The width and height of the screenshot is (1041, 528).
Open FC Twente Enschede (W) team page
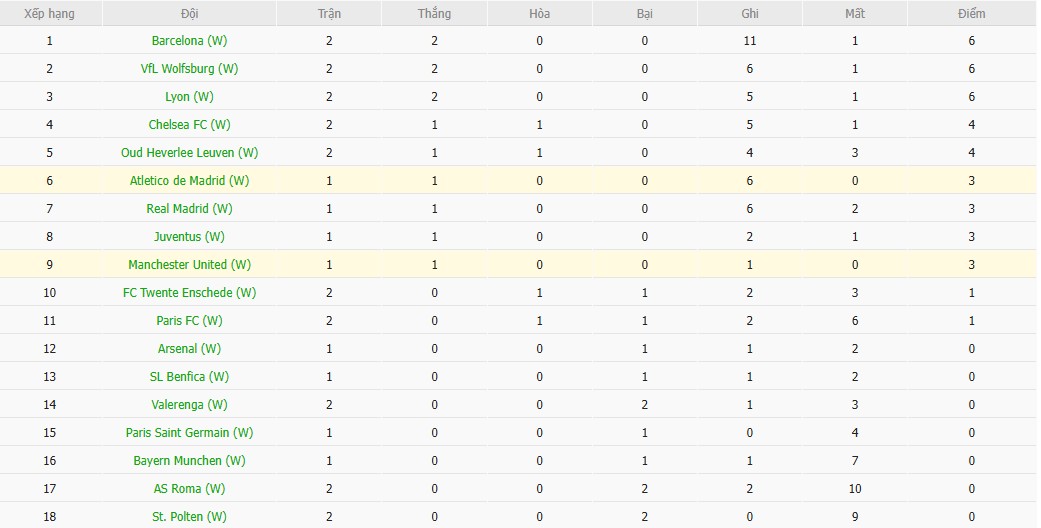click(189, 293)
